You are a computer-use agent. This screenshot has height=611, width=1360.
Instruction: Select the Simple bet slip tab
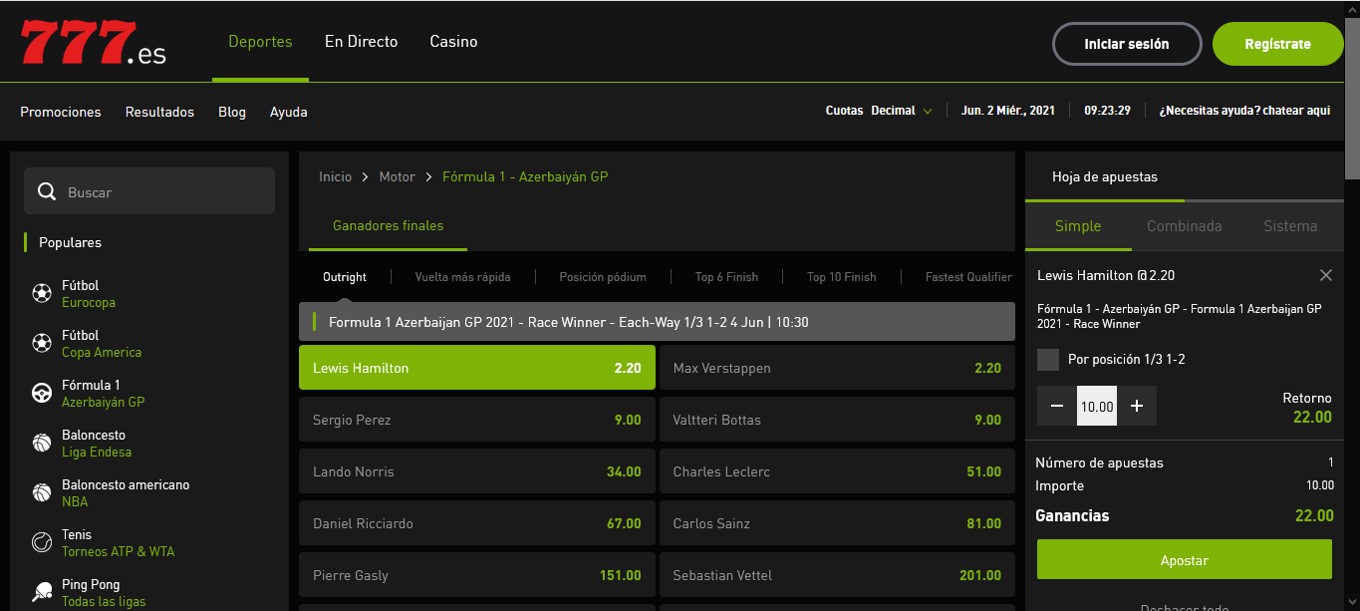click(x=1078, y=226)
